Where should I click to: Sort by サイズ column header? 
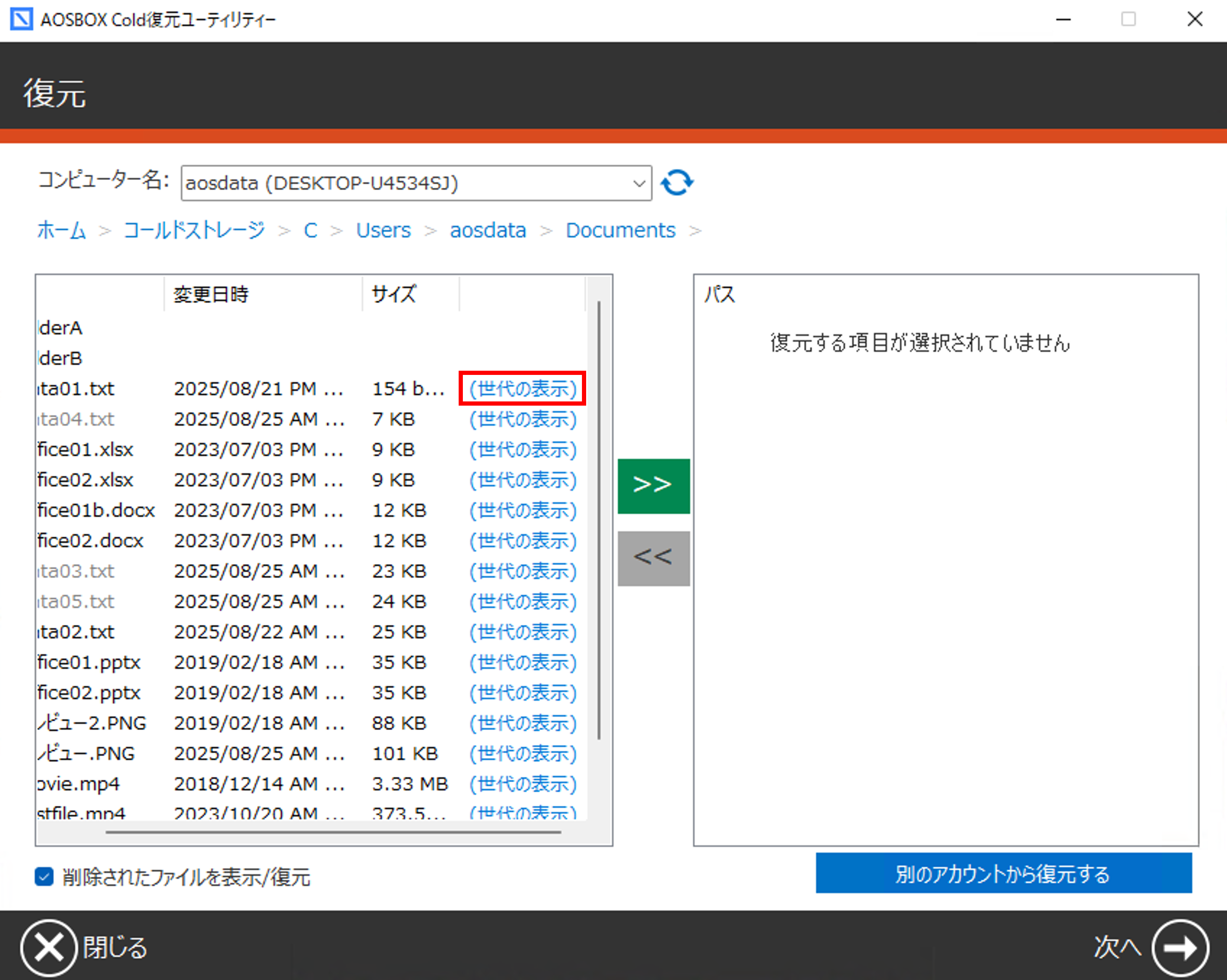tap(393, 294)
